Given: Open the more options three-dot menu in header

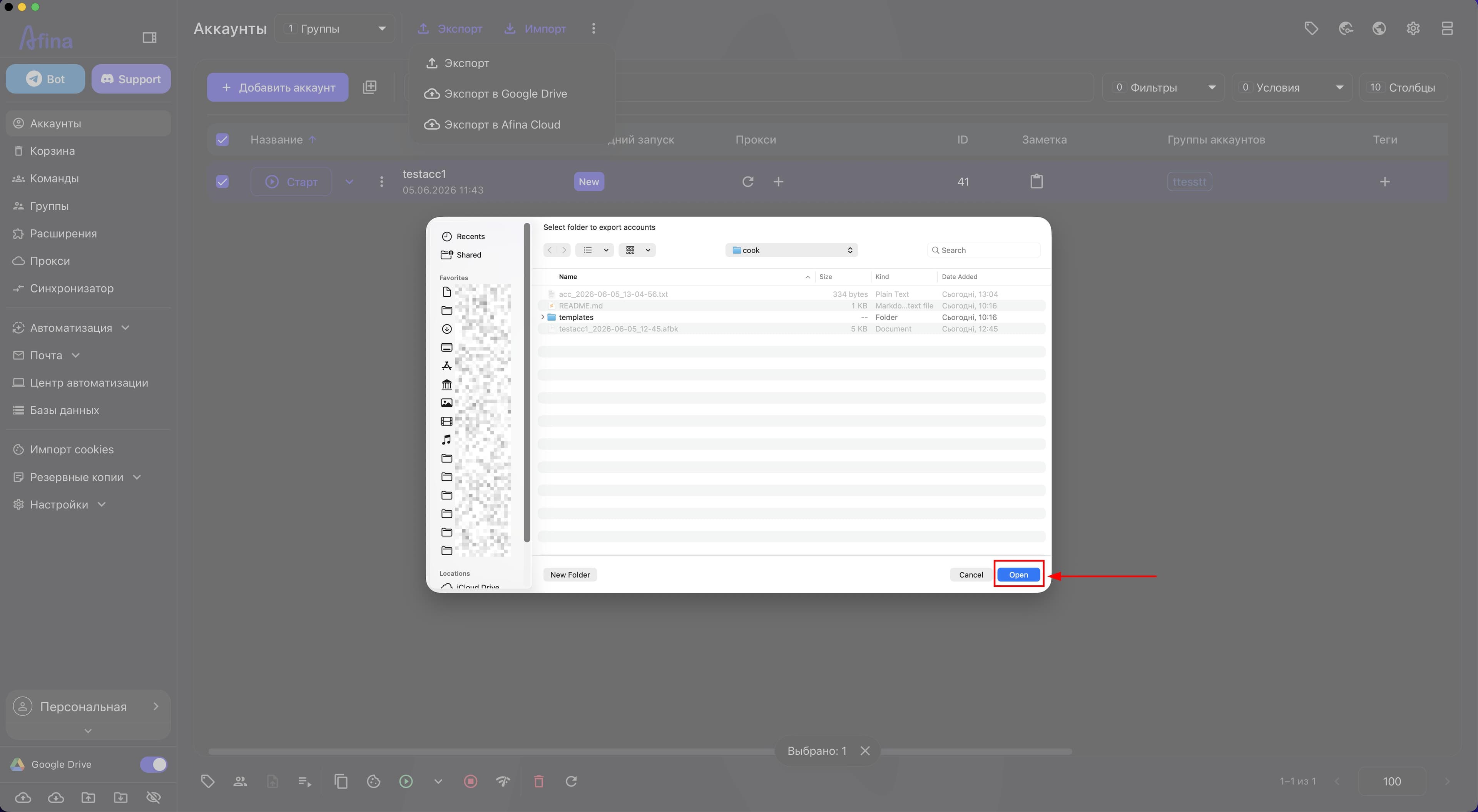Looking at the screenshot, I should click(593, 29).
